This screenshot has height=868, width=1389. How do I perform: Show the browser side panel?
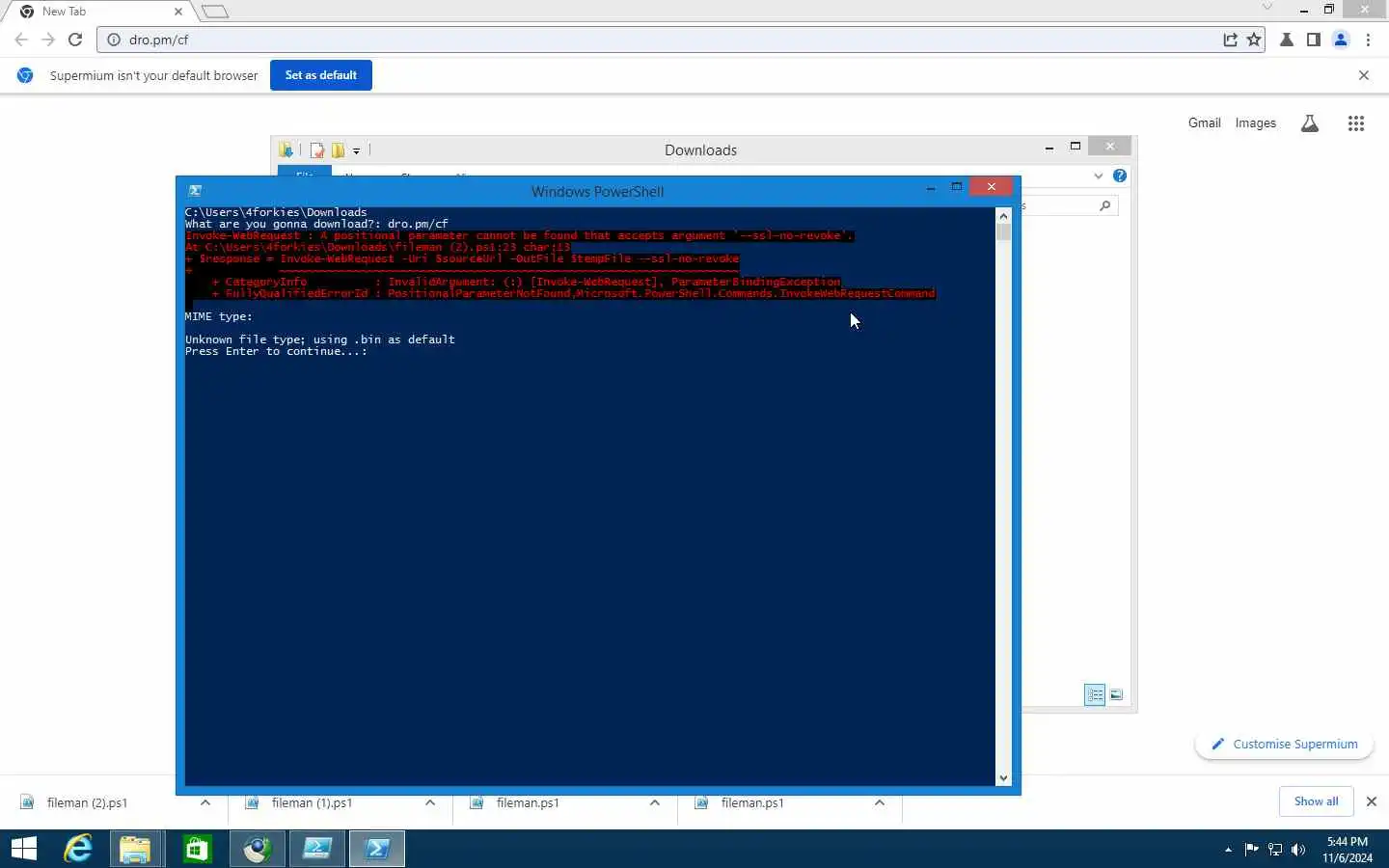(1314, 40)
